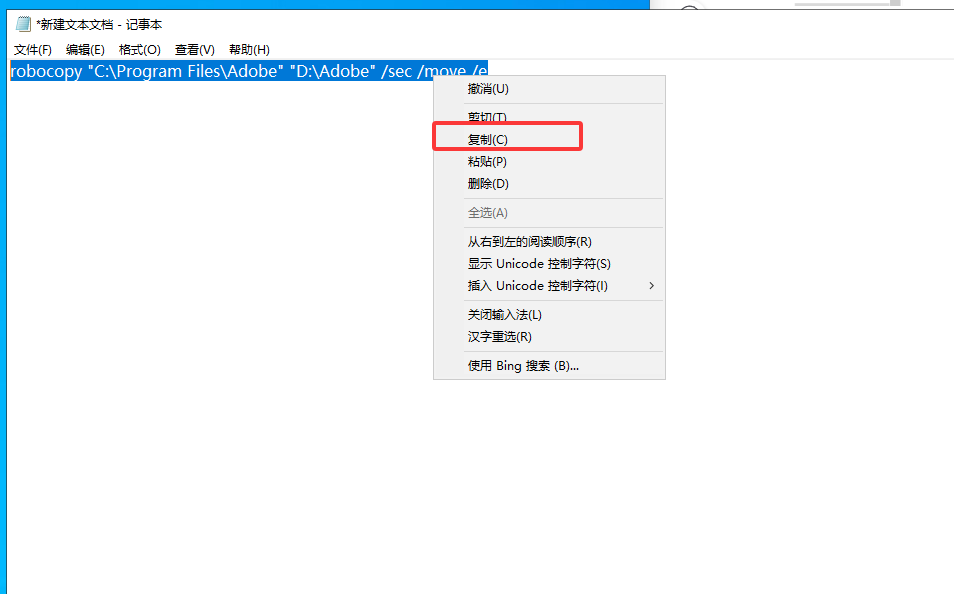Click 全选(A) in context menu
The width and height of the screenshot is (954, 594).
[x=549, y=212]
